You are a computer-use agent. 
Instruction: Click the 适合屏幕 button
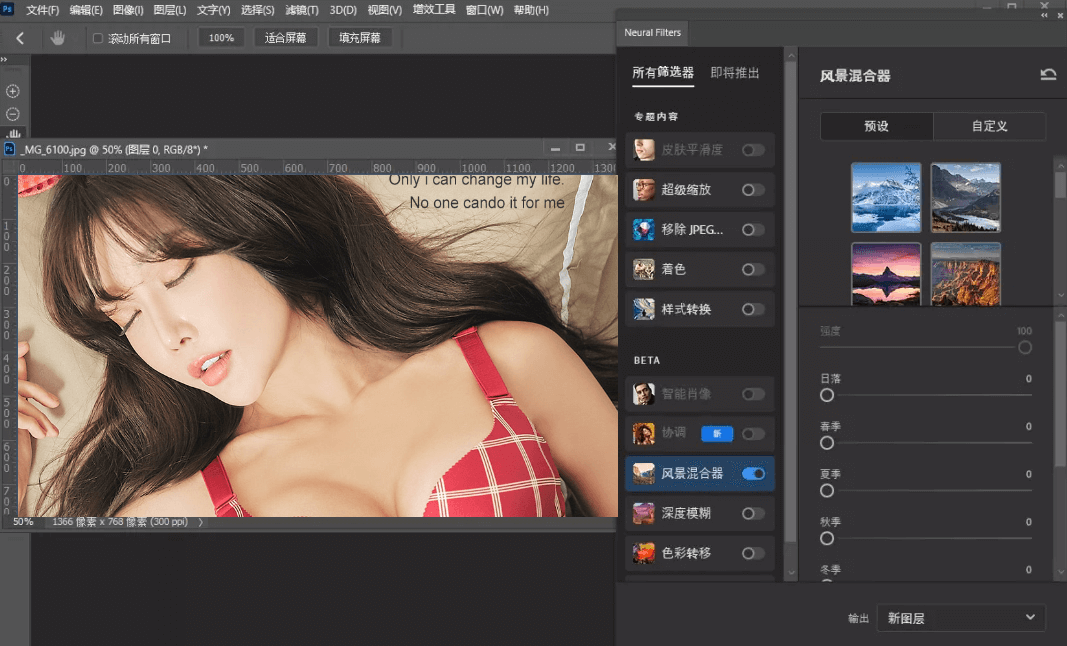(285, 36)
